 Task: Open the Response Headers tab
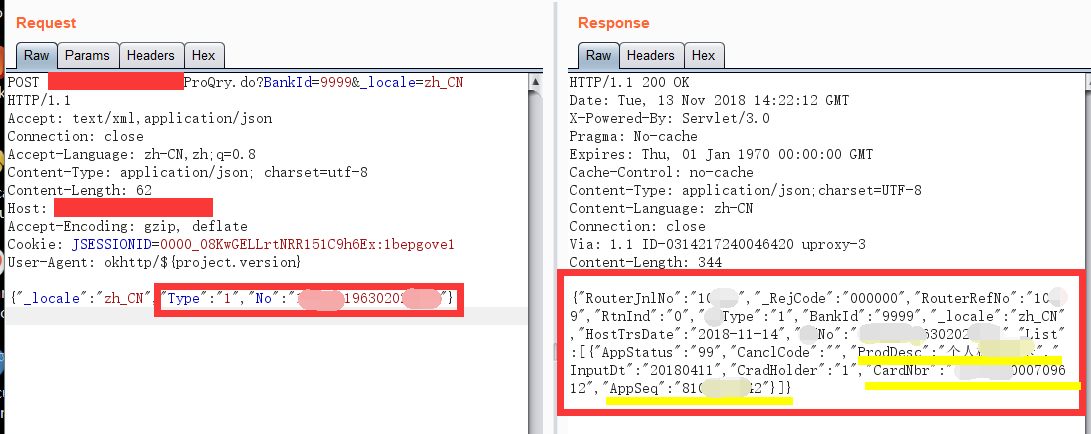pyautogui.click(x=651, y=56)
